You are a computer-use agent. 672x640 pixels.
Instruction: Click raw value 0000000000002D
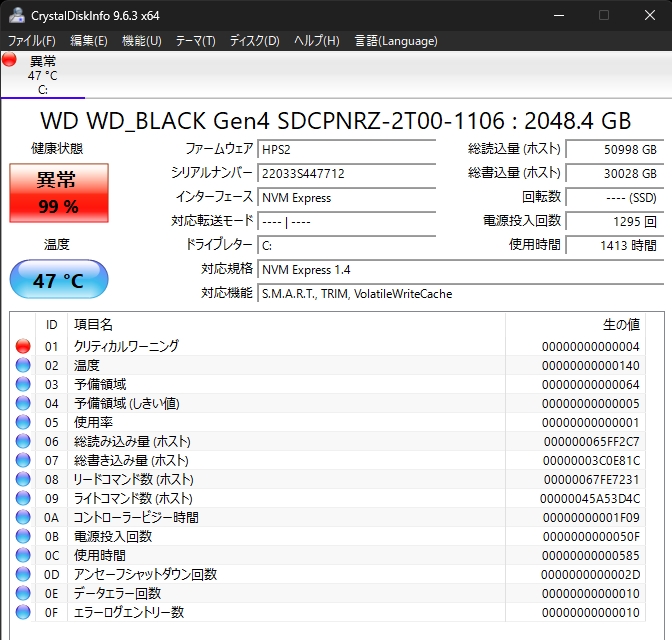coord(591,574)
